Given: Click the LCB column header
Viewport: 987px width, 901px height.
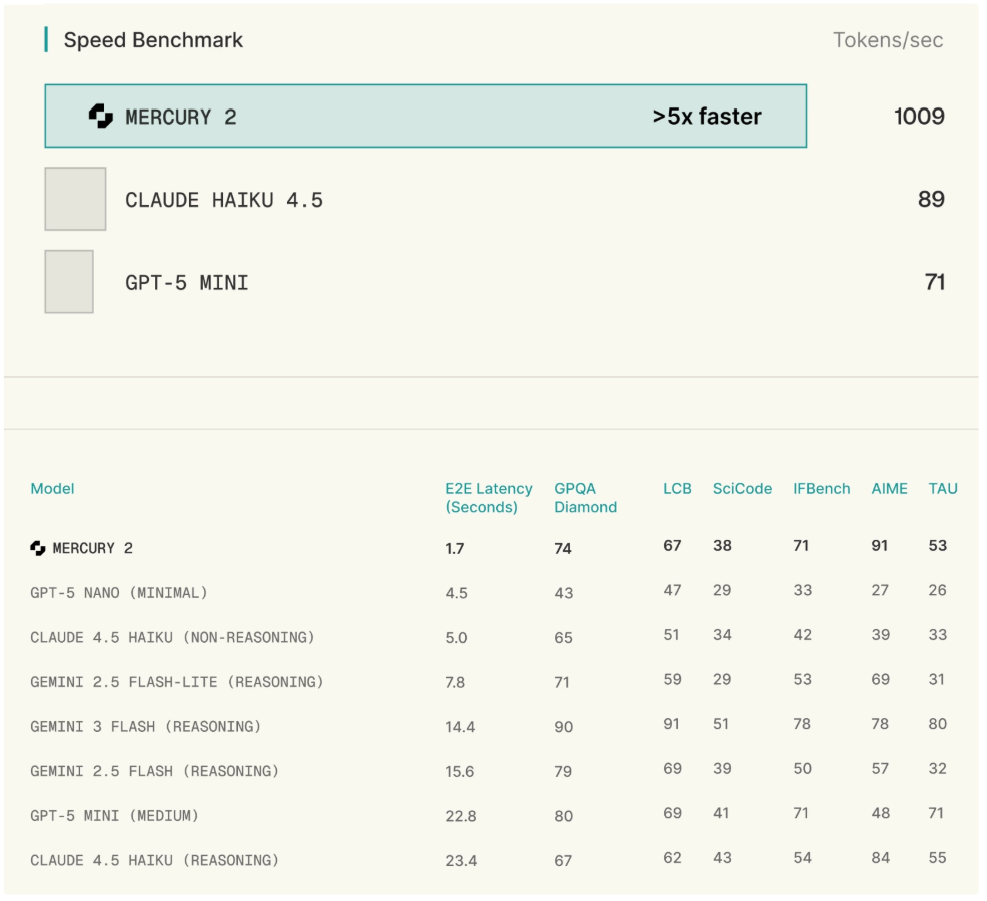Looking at the screenshot, I should [677, 489].
